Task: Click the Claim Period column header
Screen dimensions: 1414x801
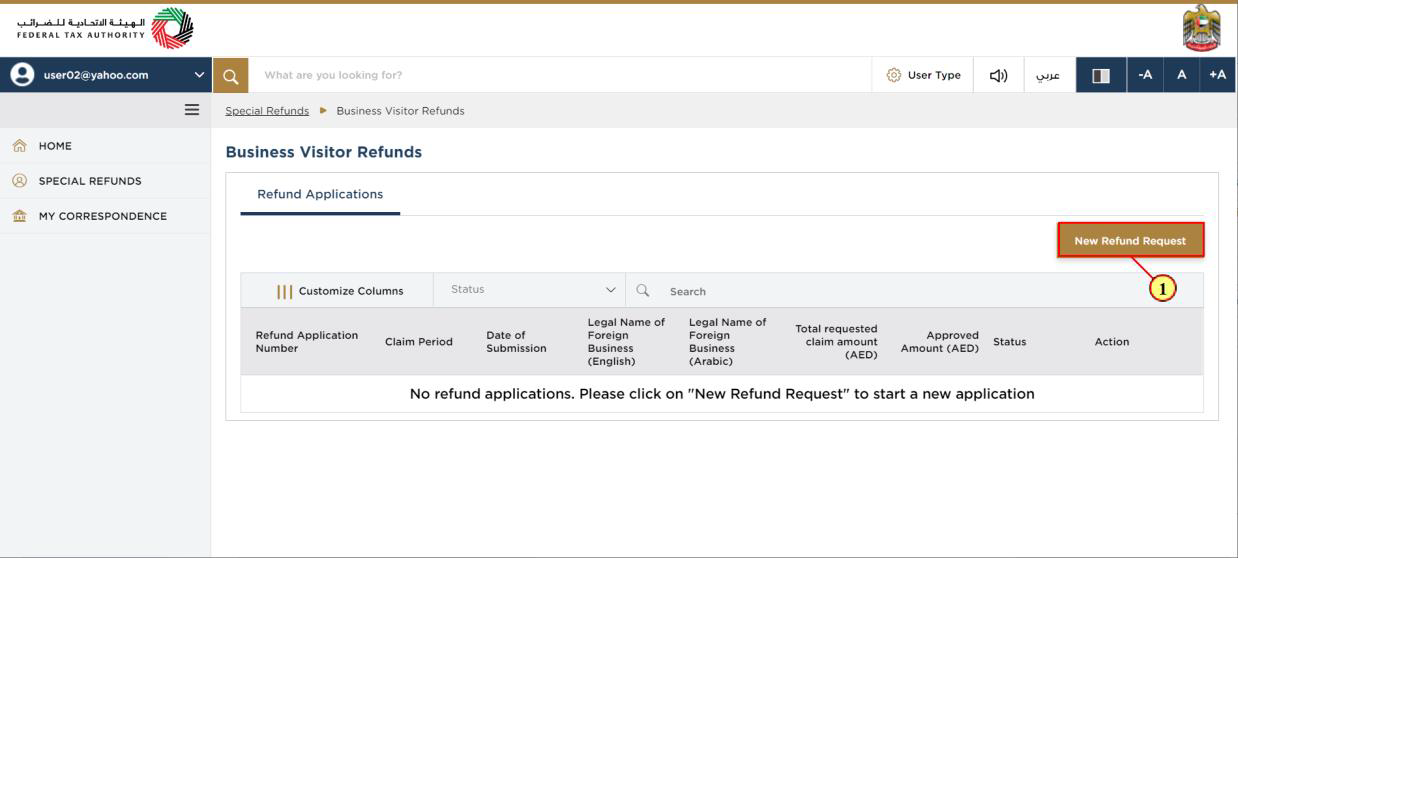Action: [419, 342]
